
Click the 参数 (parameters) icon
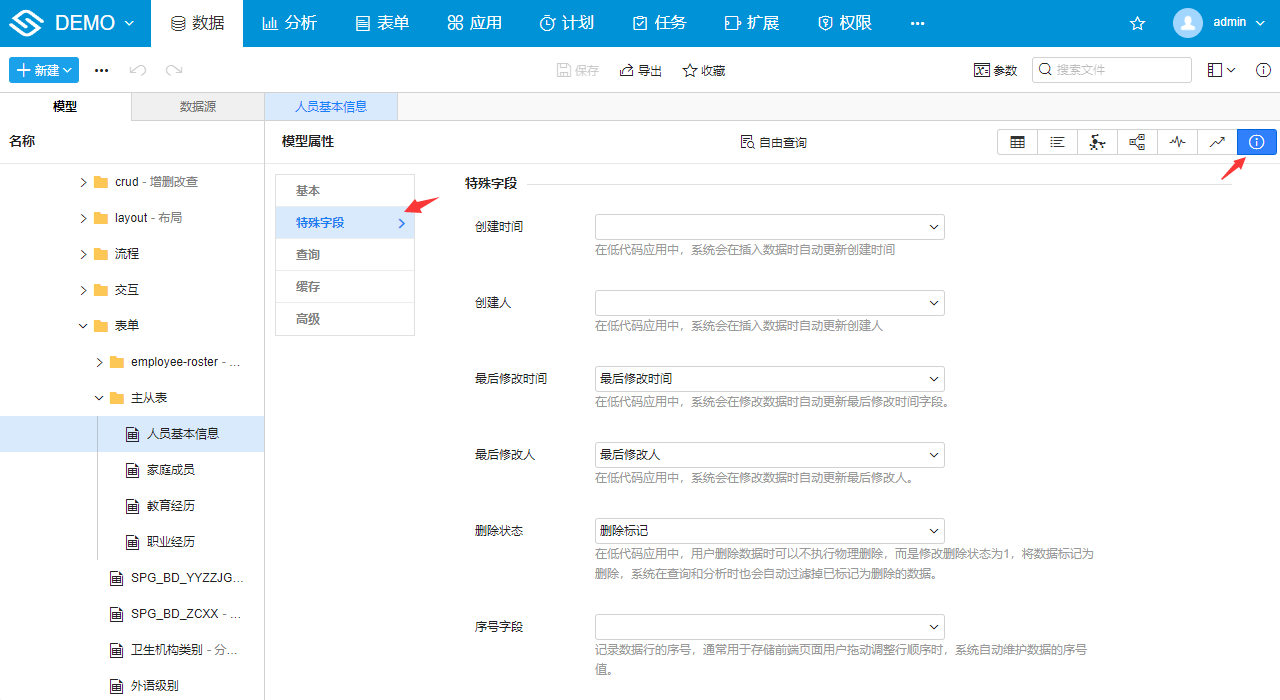(x=995, y=70)
